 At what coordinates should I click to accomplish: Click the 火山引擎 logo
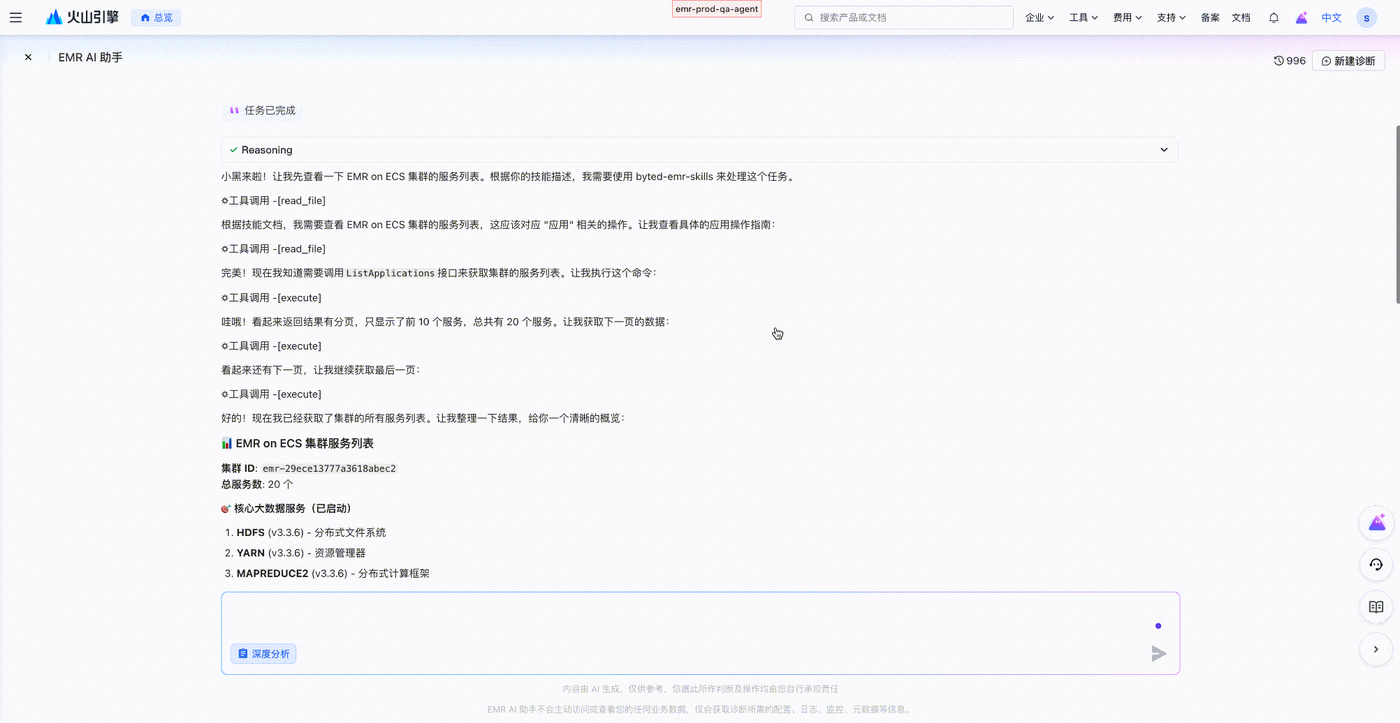(82, 17)
